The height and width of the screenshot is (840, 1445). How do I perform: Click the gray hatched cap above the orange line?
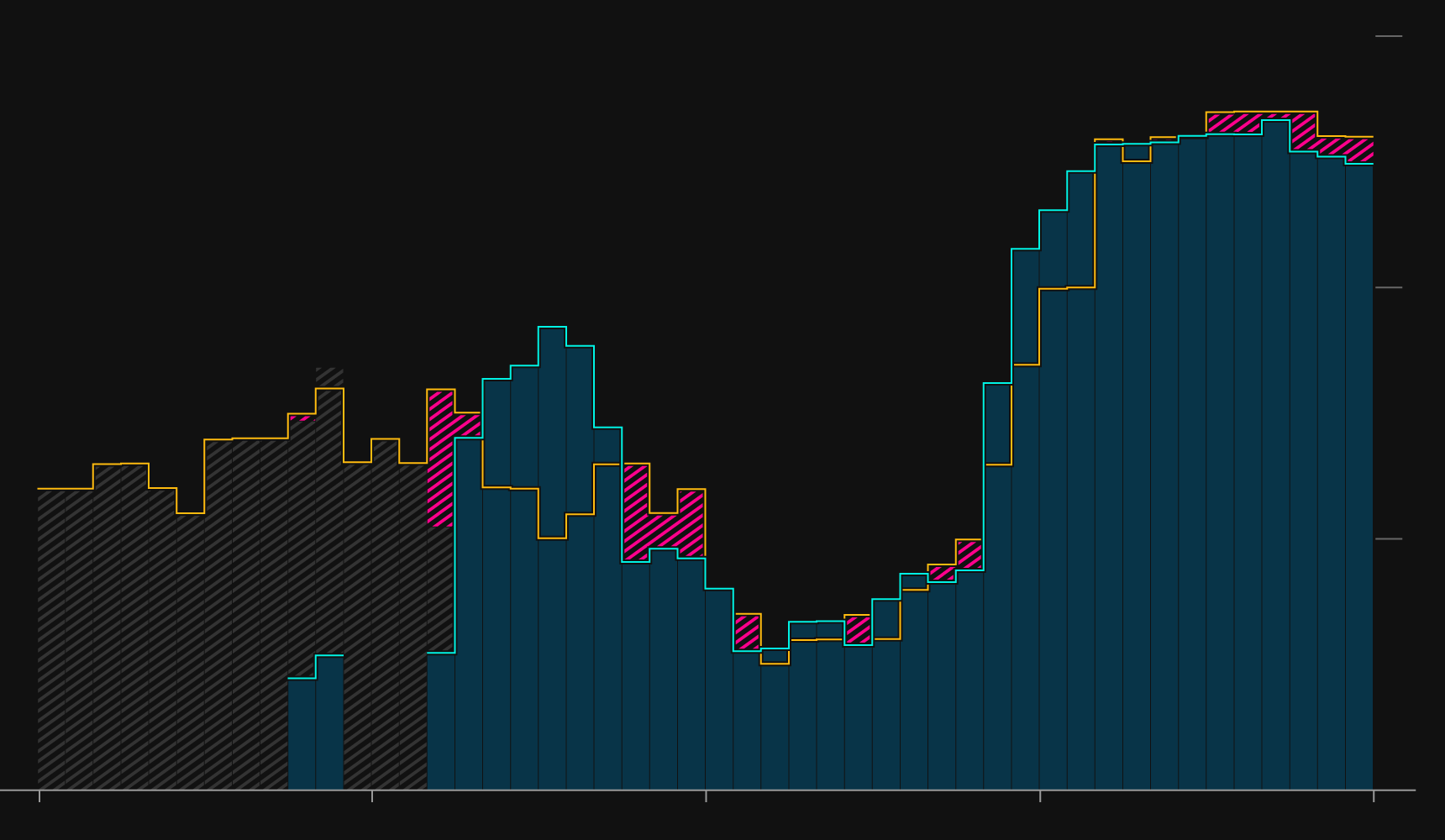tap(329, 377)
